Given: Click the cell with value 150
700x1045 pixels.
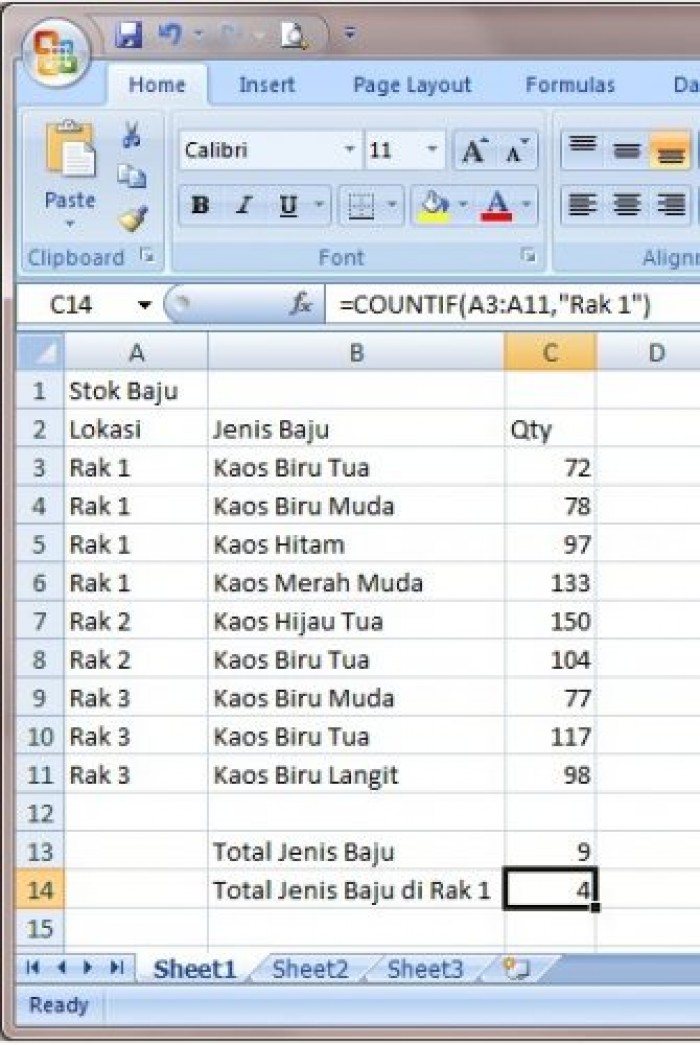Looking at the screenshot, I should 550,621.
